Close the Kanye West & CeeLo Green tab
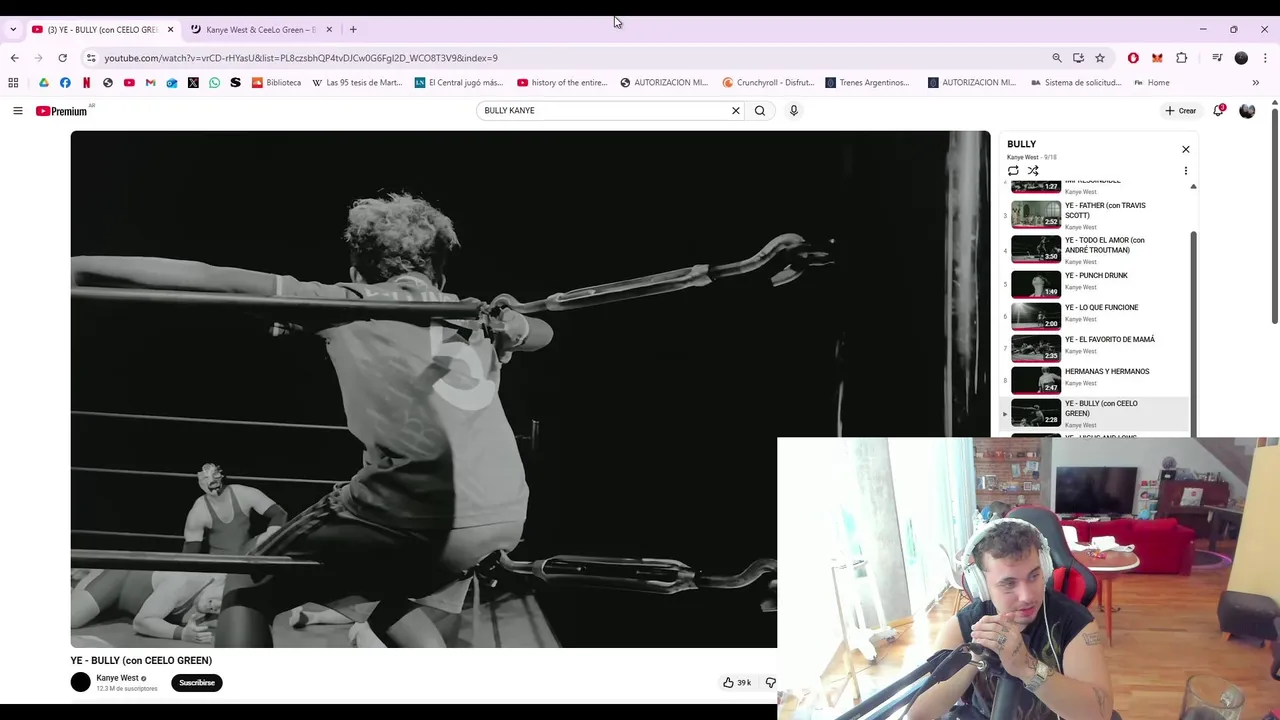 [x=329, y=30]
